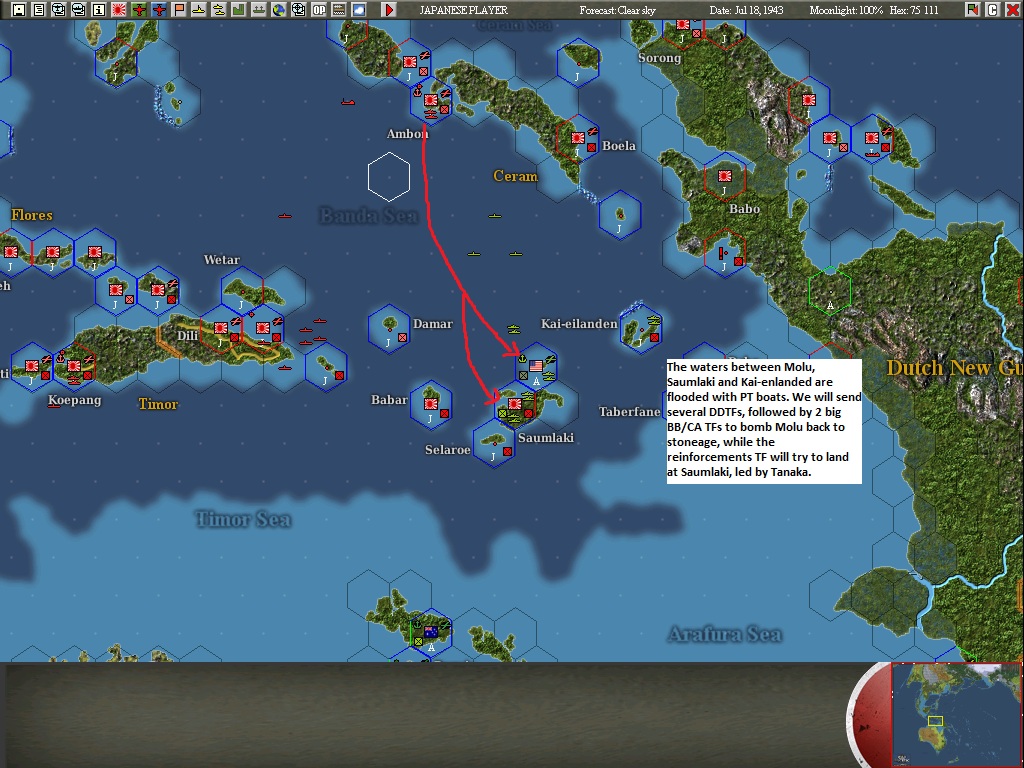The height and width of the screenshot is (768, 1024).
Task: Click the globe toolbar icon
Action: (x=279, y=10)
